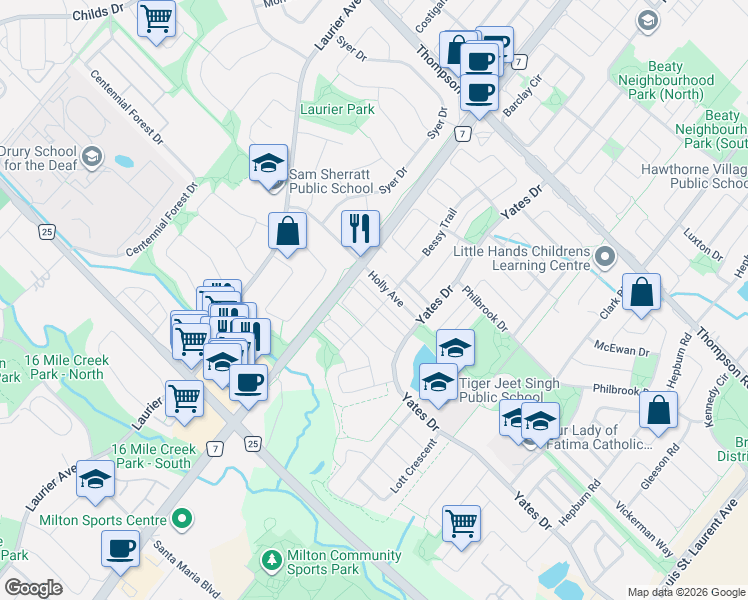Image resolution: width=748 pixels, height=600 pixels.
Task: Click the restaurant marker near Holly Ave
Action: (361, 230)
